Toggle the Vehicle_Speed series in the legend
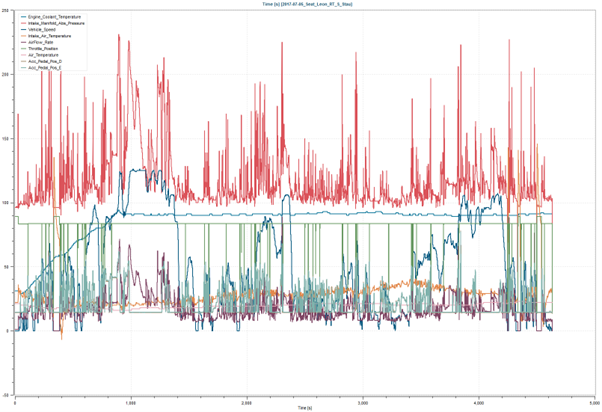Image resolution: width=602 pixels, height=412 pixels. click(x=40, y=31)
